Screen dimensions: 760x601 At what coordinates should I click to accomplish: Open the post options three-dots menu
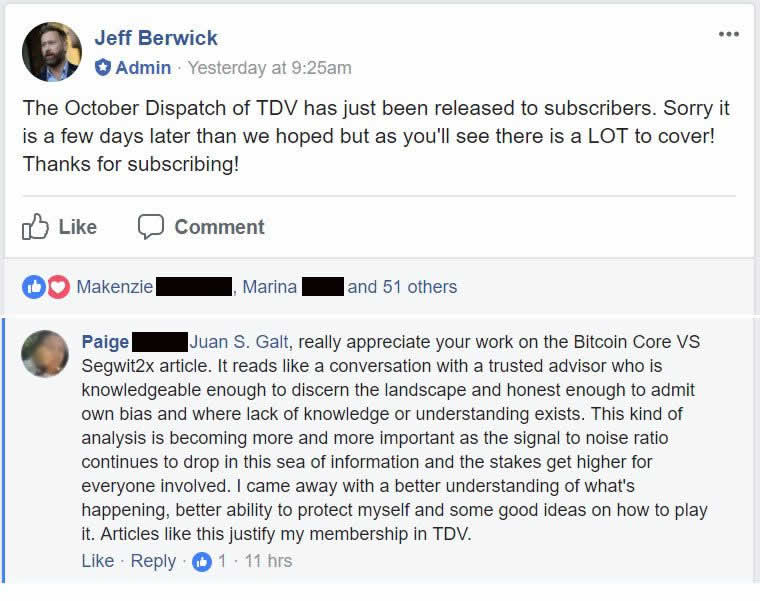point(729,34)
